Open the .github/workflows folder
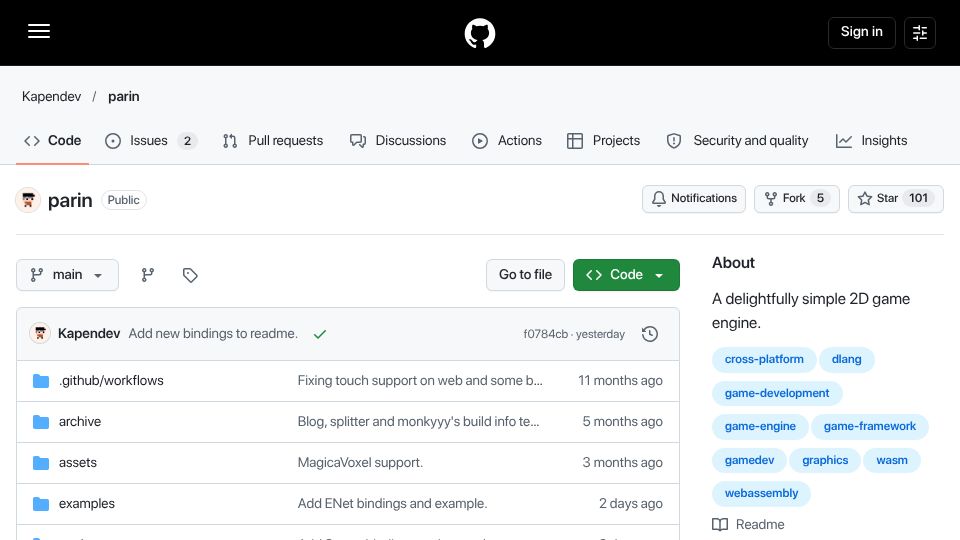Image resolution: width=960 pixels, height=540 pixels. coord(111,381)
